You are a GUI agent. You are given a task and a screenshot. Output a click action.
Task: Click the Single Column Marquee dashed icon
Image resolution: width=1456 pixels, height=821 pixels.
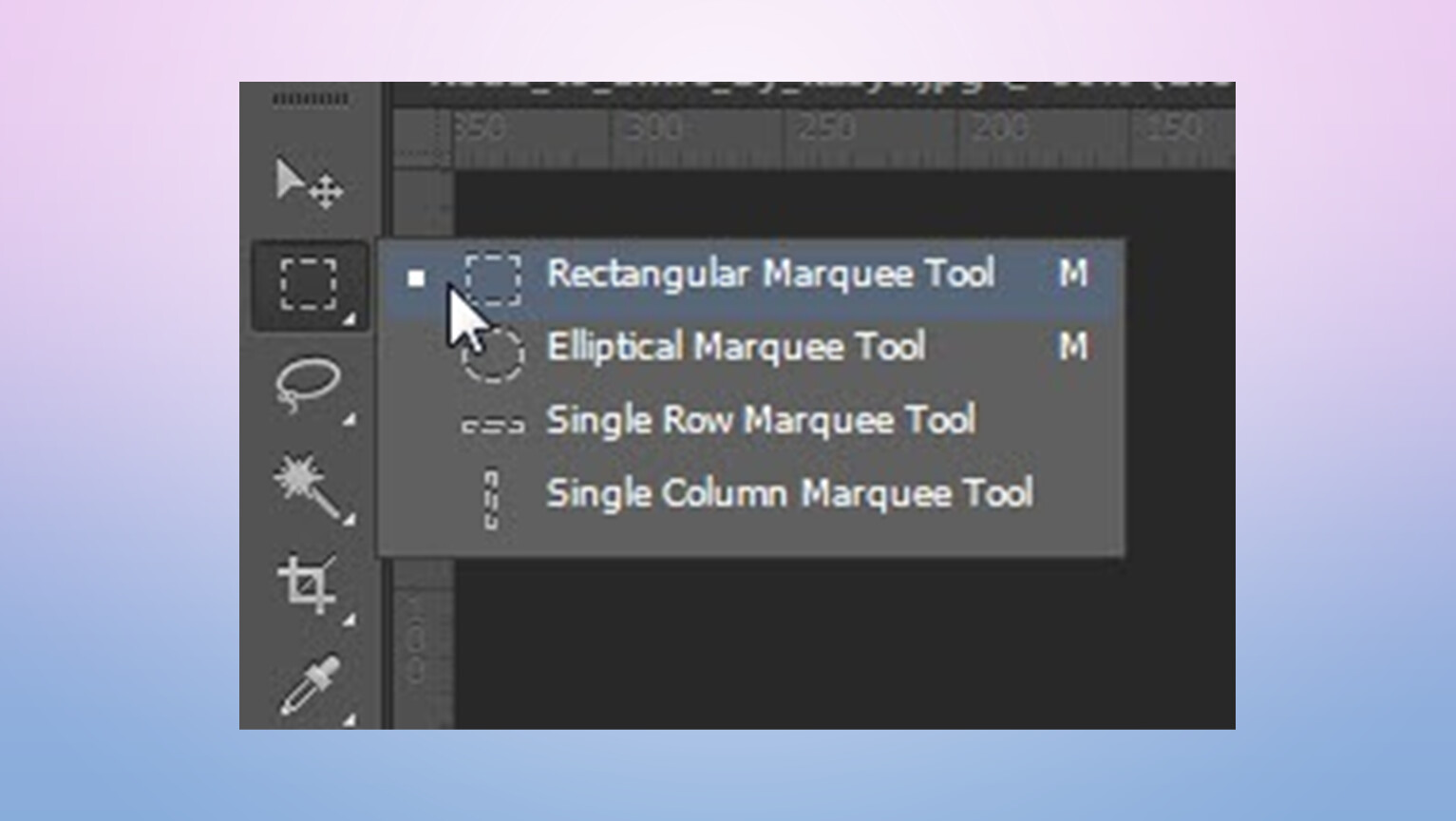pos(491,499)
